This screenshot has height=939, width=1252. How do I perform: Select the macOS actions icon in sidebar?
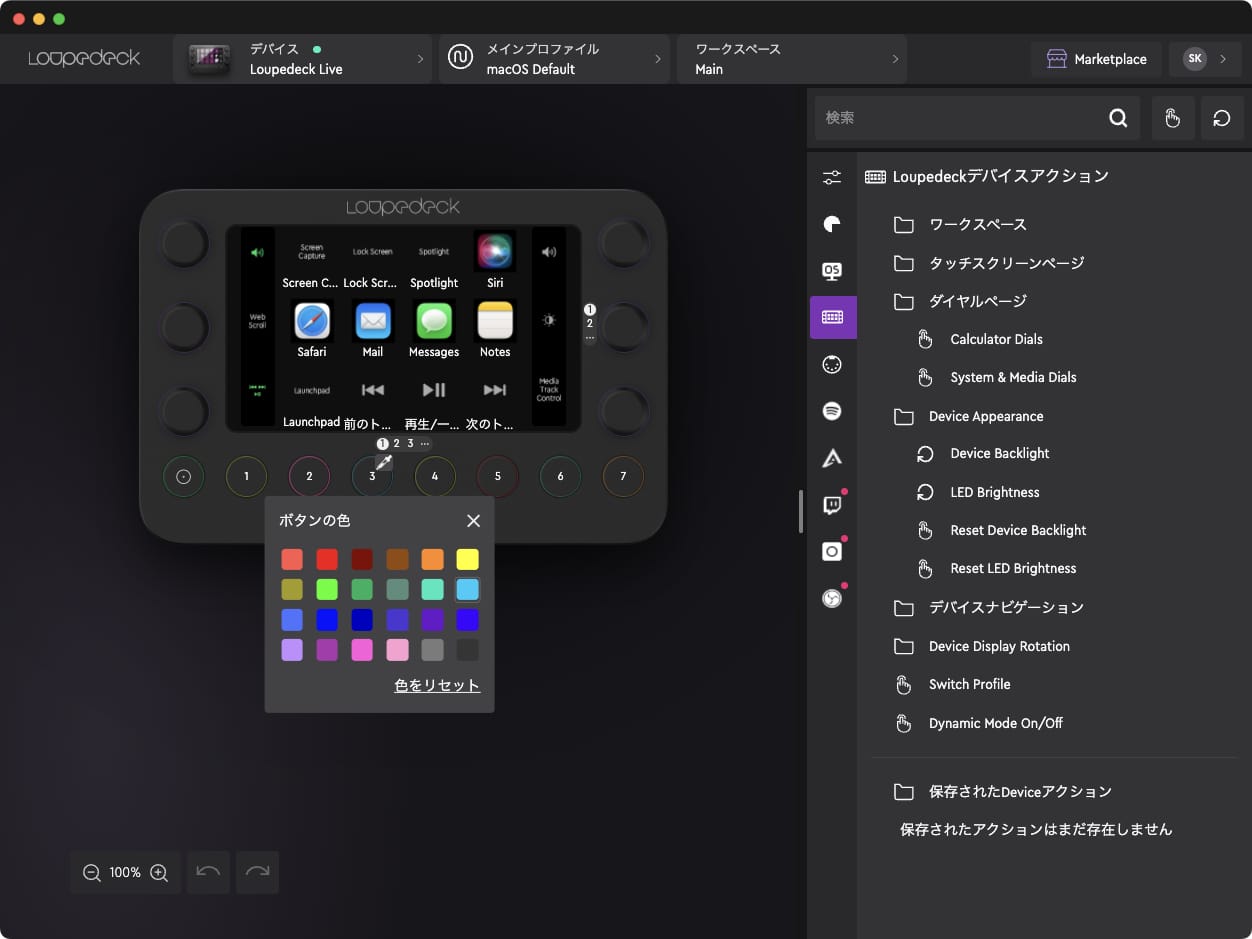[x=833, y=271]
